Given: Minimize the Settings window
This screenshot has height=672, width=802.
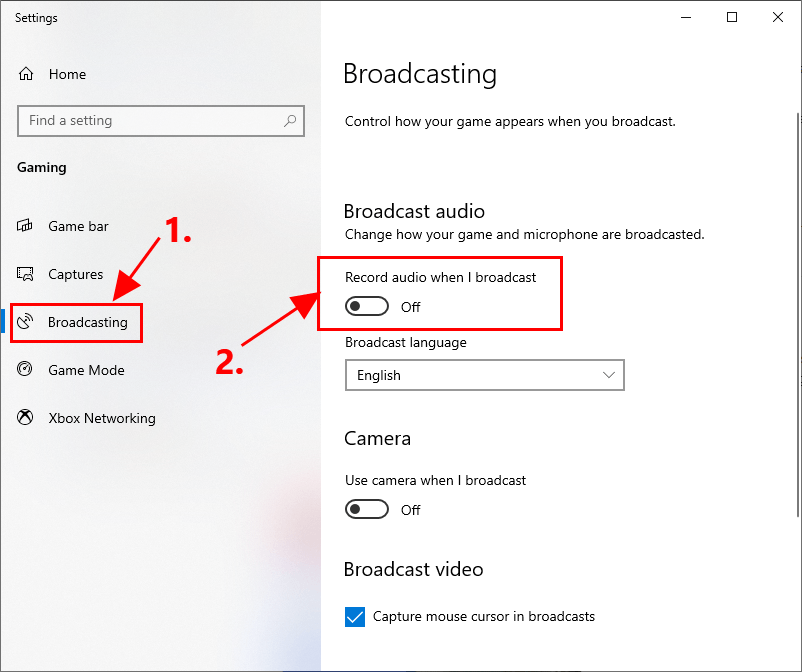Looking at the screenshot, I should point(686,17).
